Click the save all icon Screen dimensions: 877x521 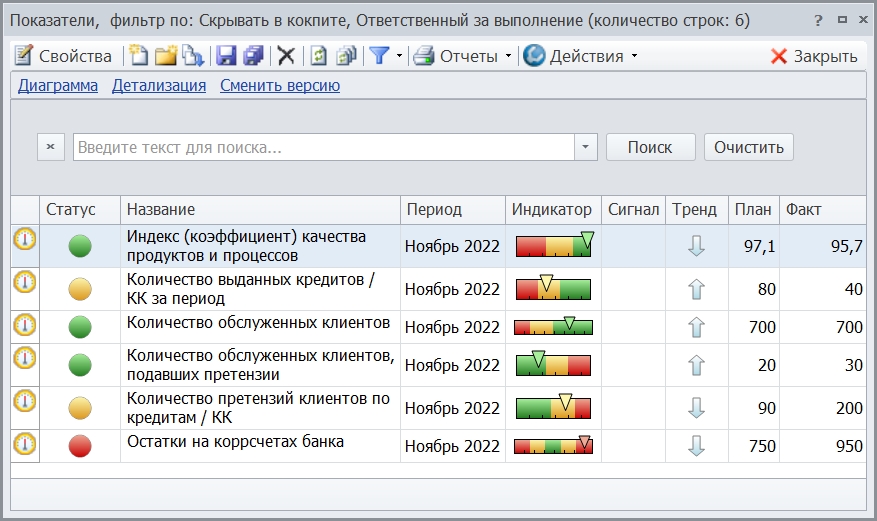253,56
